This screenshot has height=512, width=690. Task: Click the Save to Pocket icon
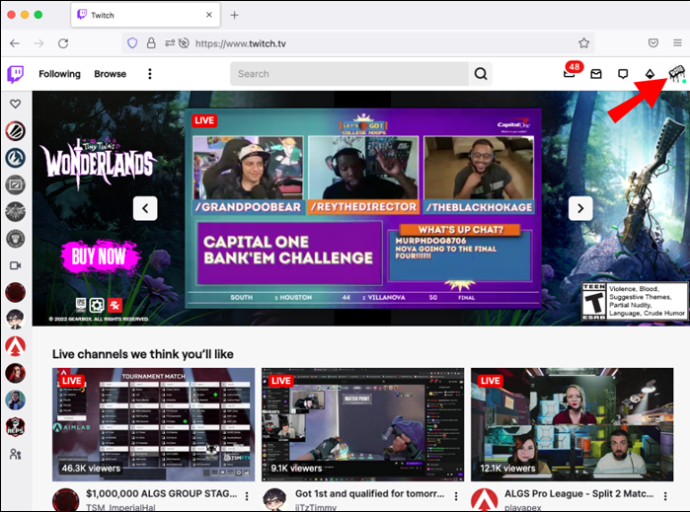653,43
